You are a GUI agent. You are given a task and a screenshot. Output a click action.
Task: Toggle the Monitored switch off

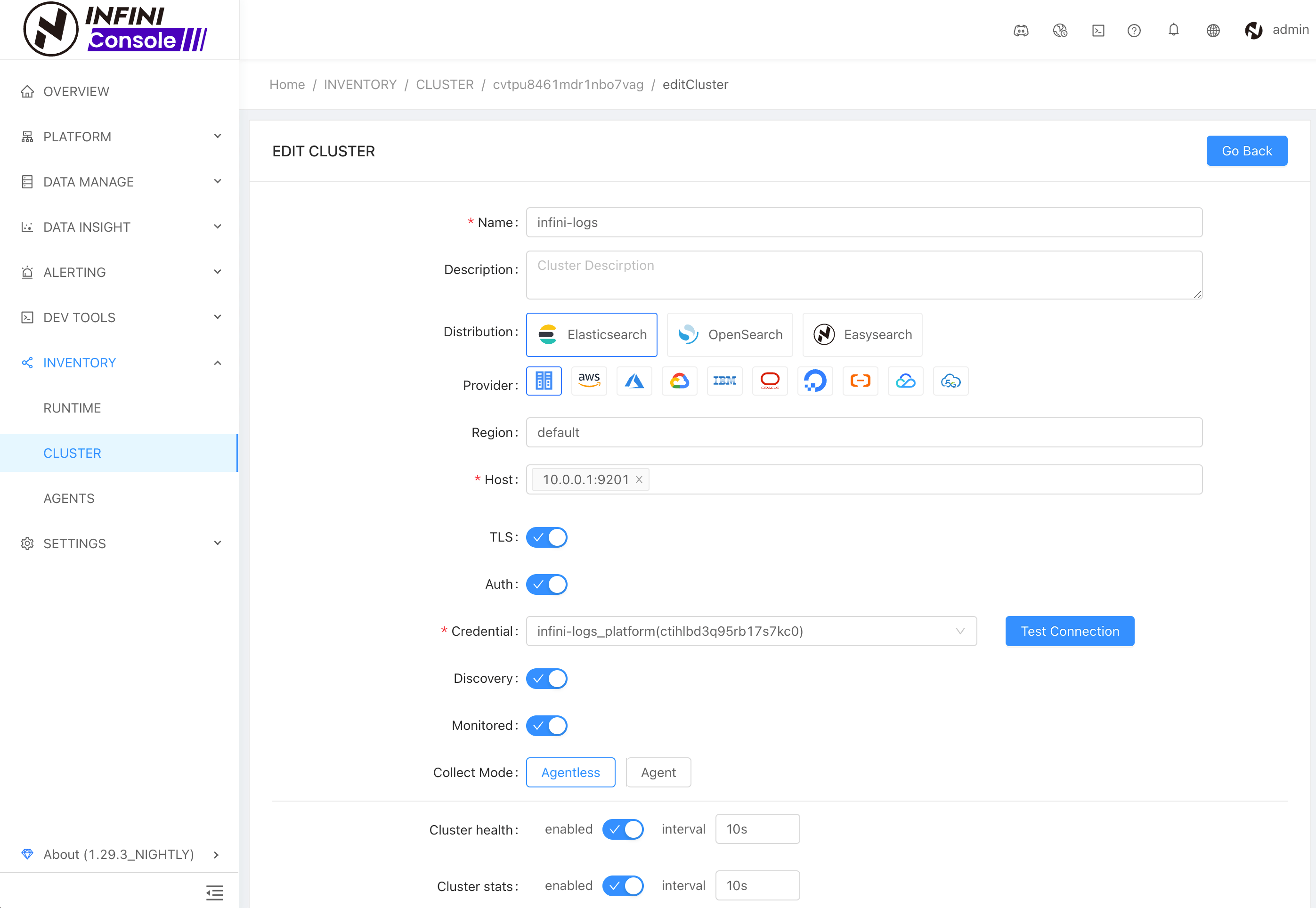[x=546, y=725]
